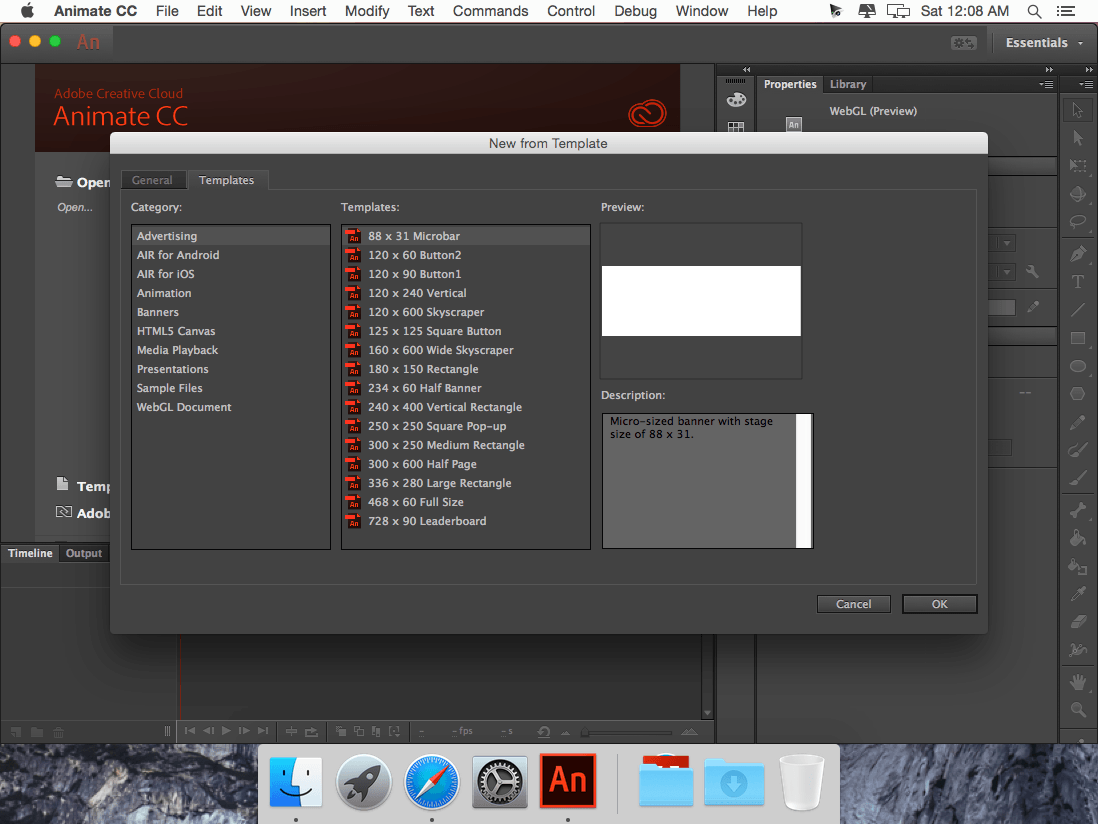Select the Brush tool
The width and height of the screenshot is (1098, 824).
1078,478
